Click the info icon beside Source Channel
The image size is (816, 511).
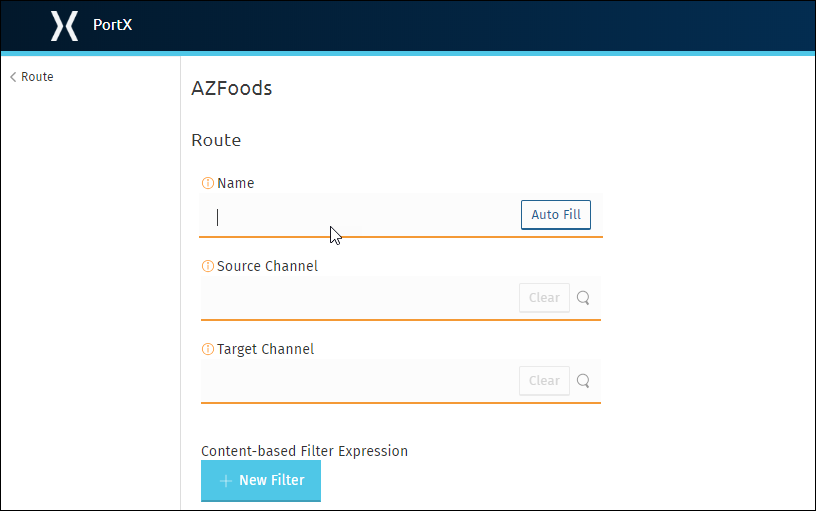pos(208,266)
